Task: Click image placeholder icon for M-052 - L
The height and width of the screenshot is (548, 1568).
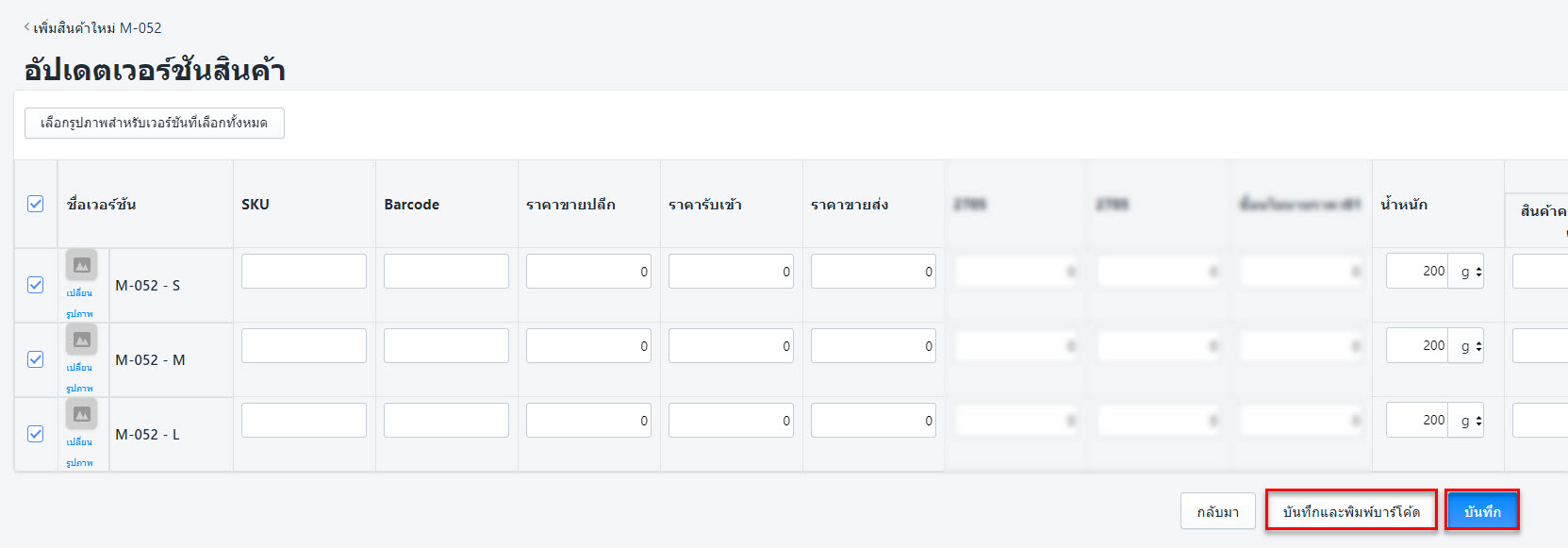Action: pos(81,414)
